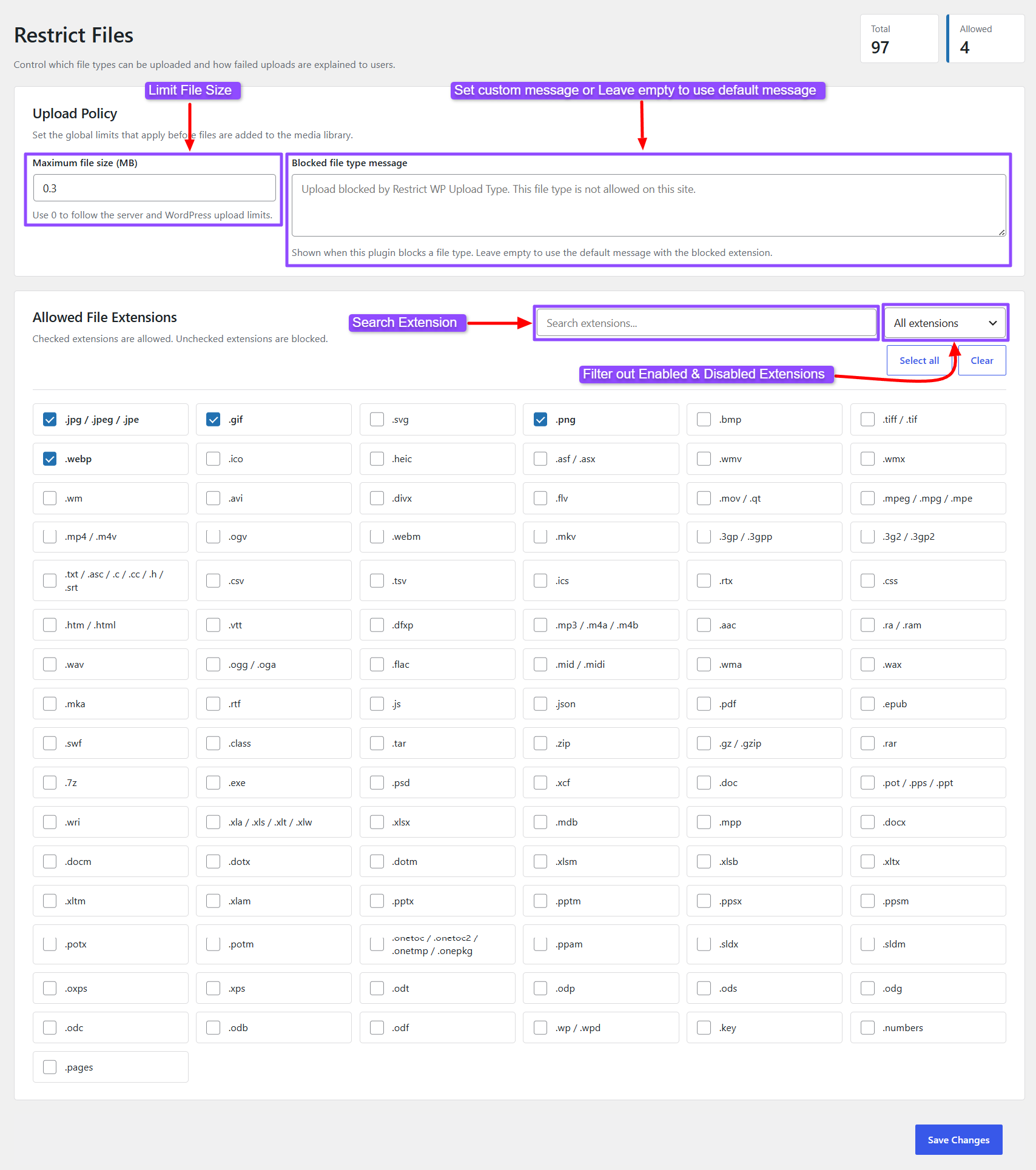Tick the .ogg / .oga checkbox
This screenshot has width=1036, height=1170.
pos(213,665)
